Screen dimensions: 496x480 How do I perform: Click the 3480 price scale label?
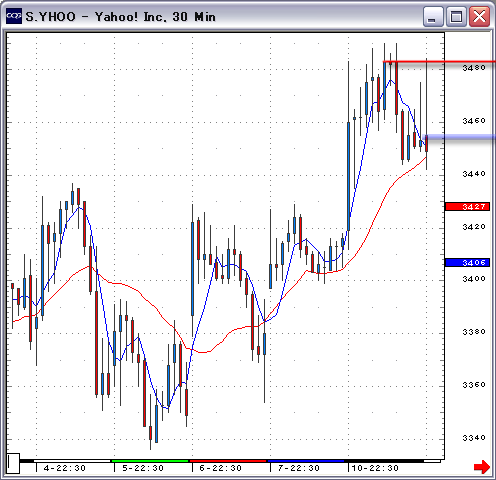(474, 68)
